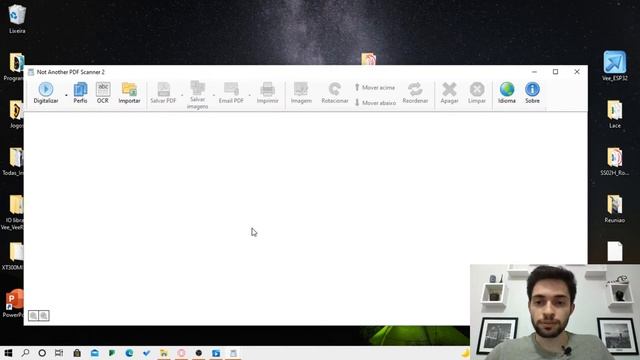
Task: Click the zoom out magnifier button
Action: pos(33,316)
